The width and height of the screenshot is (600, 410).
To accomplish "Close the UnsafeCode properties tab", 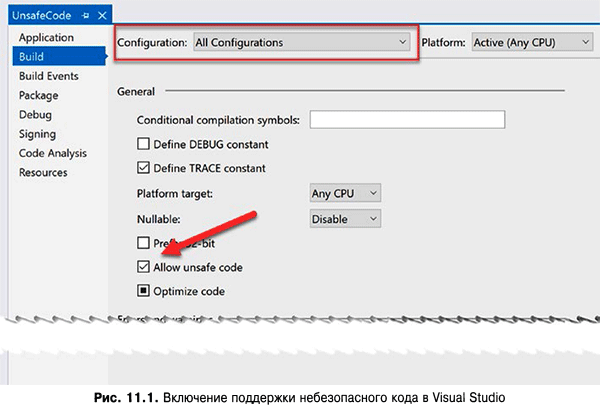I will point(101,17).
